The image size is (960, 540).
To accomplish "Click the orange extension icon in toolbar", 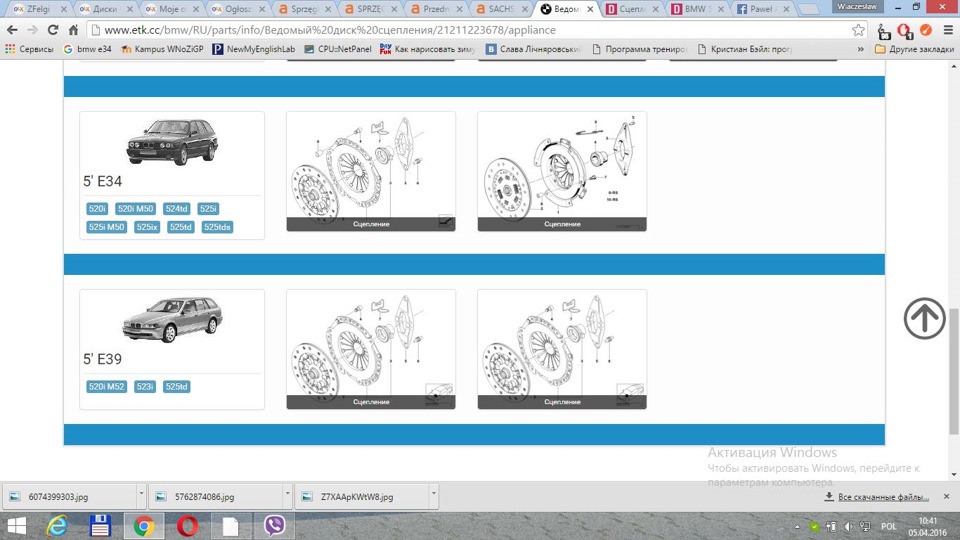I will pos(926,29).
